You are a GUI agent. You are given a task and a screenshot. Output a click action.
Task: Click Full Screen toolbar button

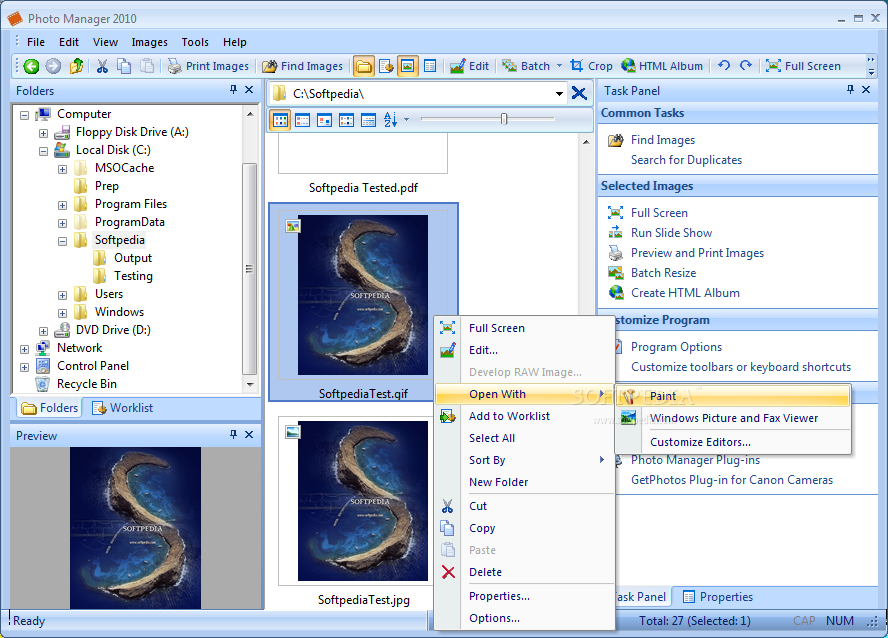point(803,66)
